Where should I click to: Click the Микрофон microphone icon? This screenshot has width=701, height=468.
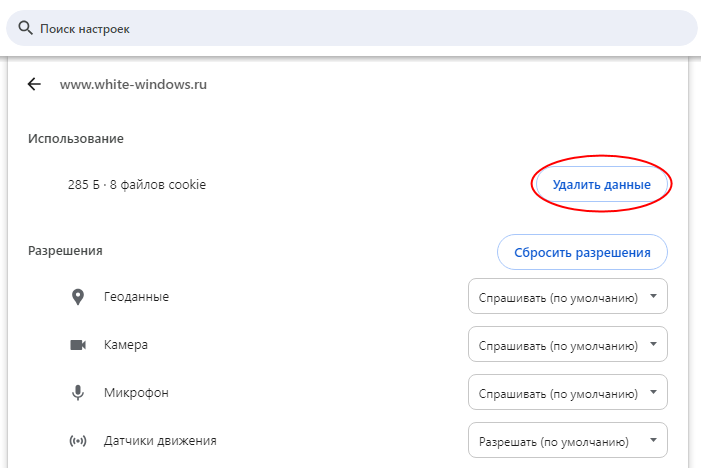click(78, 393)
